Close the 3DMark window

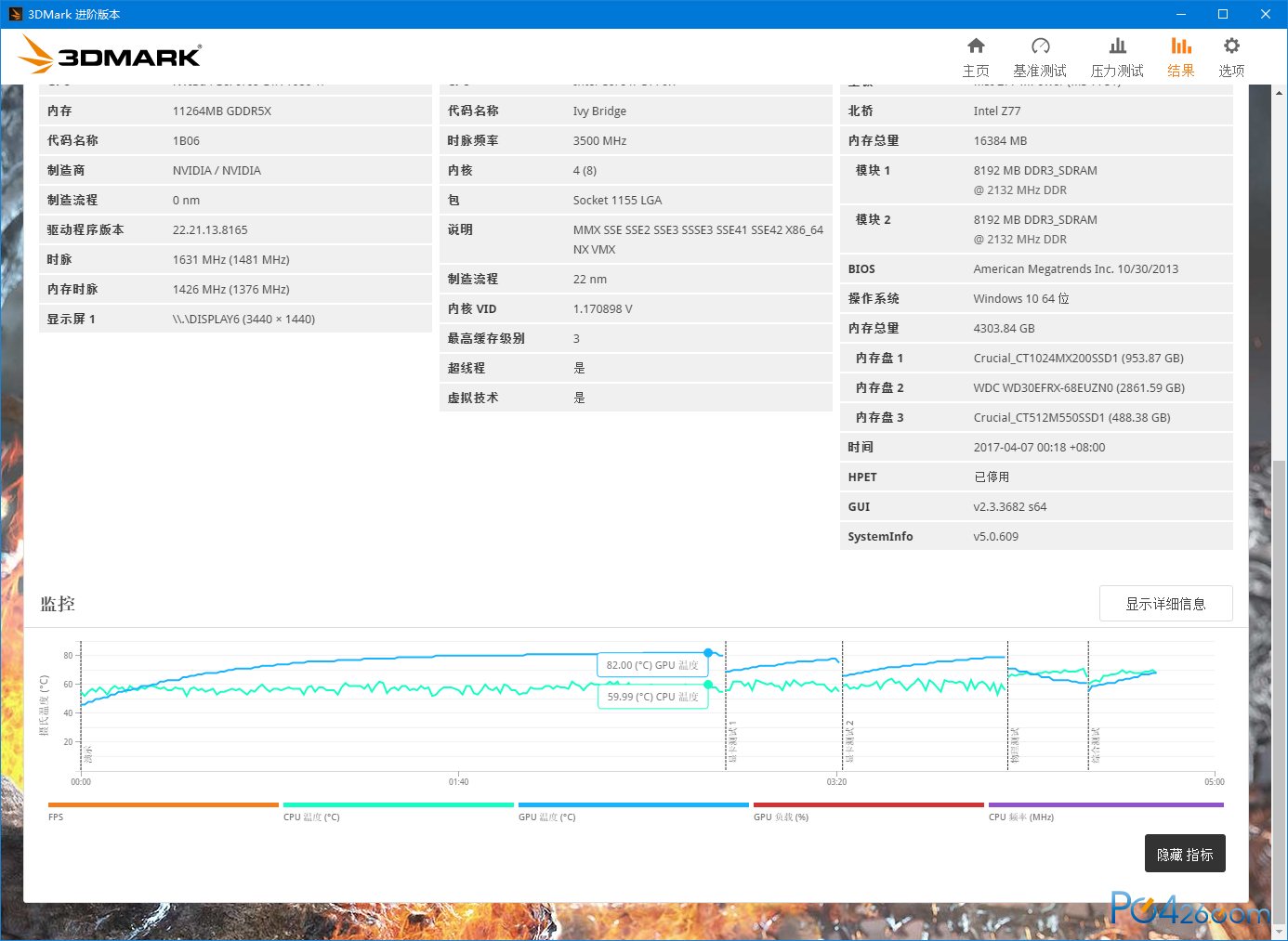pos(1266,14)
